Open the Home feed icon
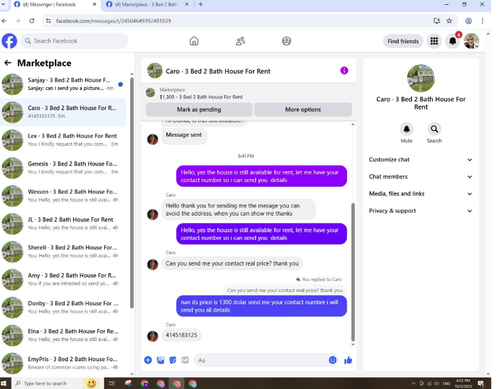500x389 pixels. click(x=194, y=41)
